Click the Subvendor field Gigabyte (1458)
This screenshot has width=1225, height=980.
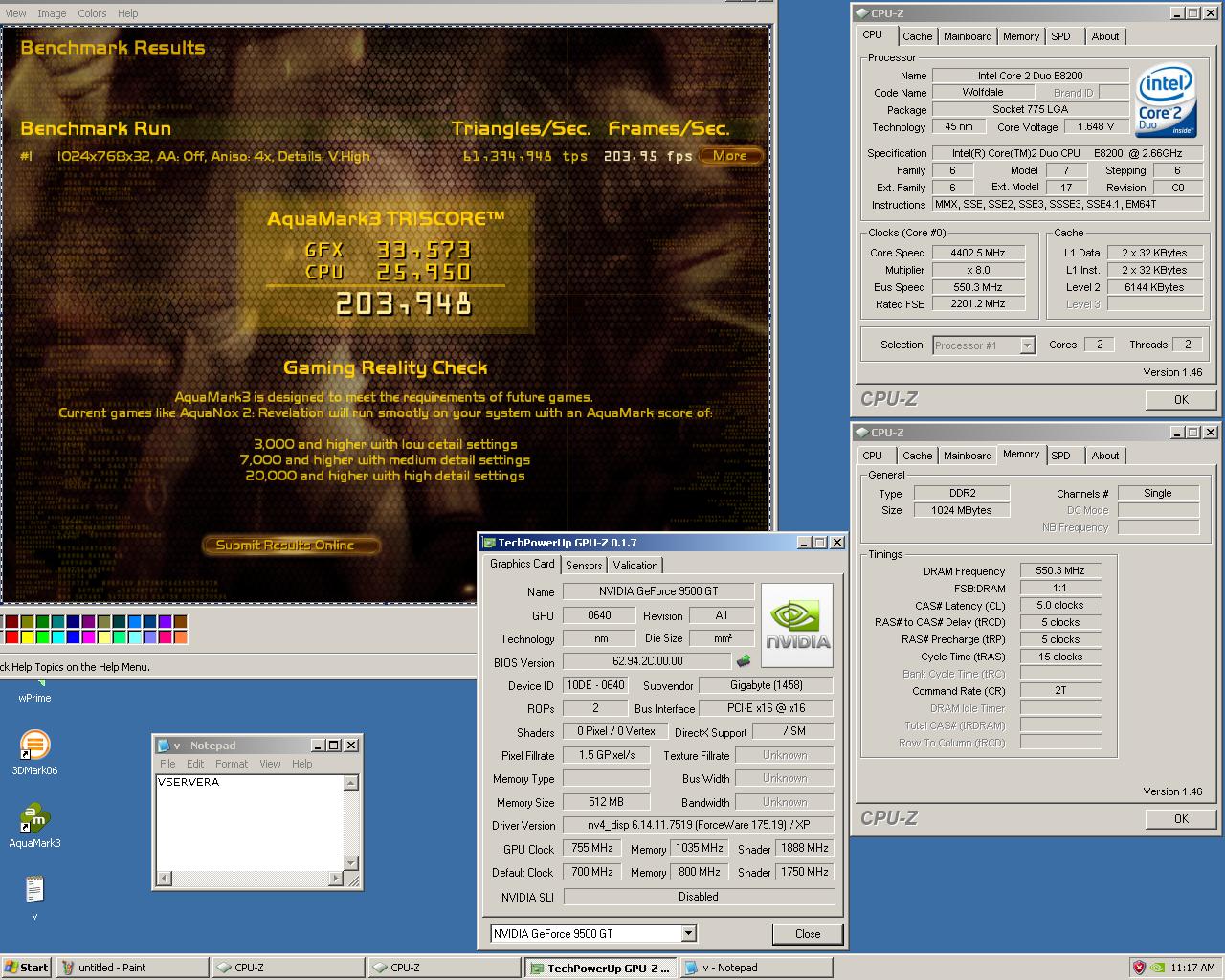tap(766, 685)
